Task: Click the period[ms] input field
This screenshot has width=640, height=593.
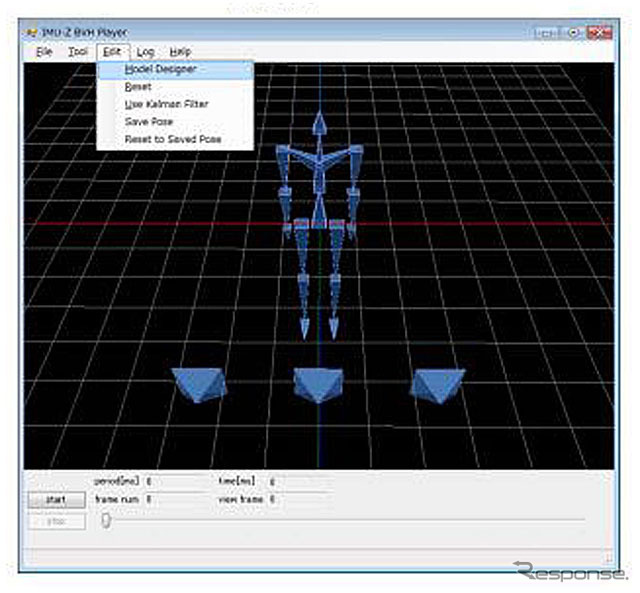Action: pyautogui.click(x=176, y=482)
